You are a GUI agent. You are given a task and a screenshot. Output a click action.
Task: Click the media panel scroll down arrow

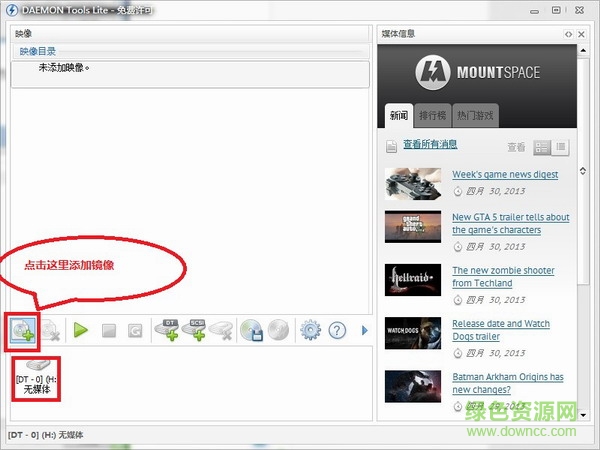583,415
